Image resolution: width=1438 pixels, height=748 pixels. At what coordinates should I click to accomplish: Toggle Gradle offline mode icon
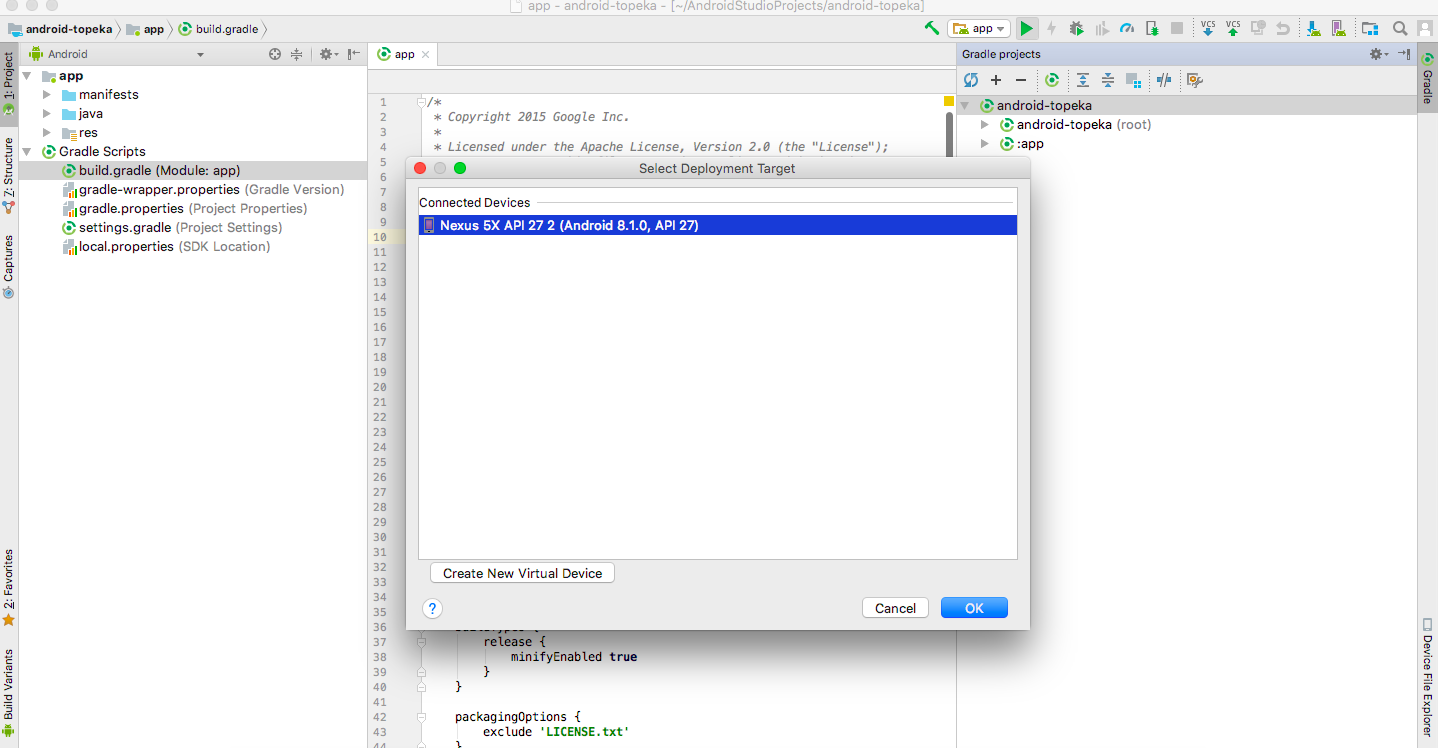coord(1164,80)
